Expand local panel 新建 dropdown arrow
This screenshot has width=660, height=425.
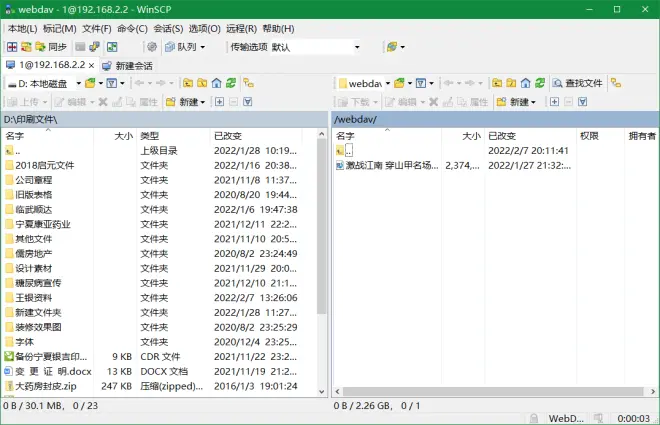pos(202,102)
